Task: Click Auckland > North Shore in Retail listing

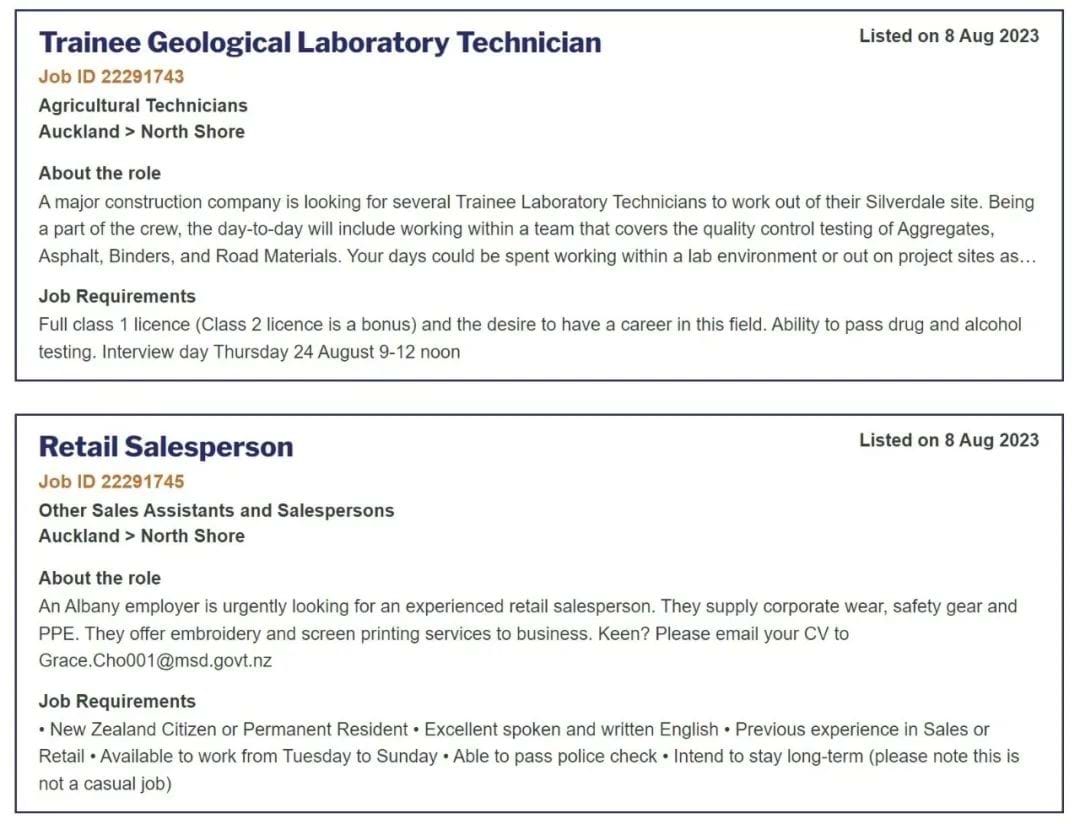Action: pyautogui.click(x=141, y=536)
